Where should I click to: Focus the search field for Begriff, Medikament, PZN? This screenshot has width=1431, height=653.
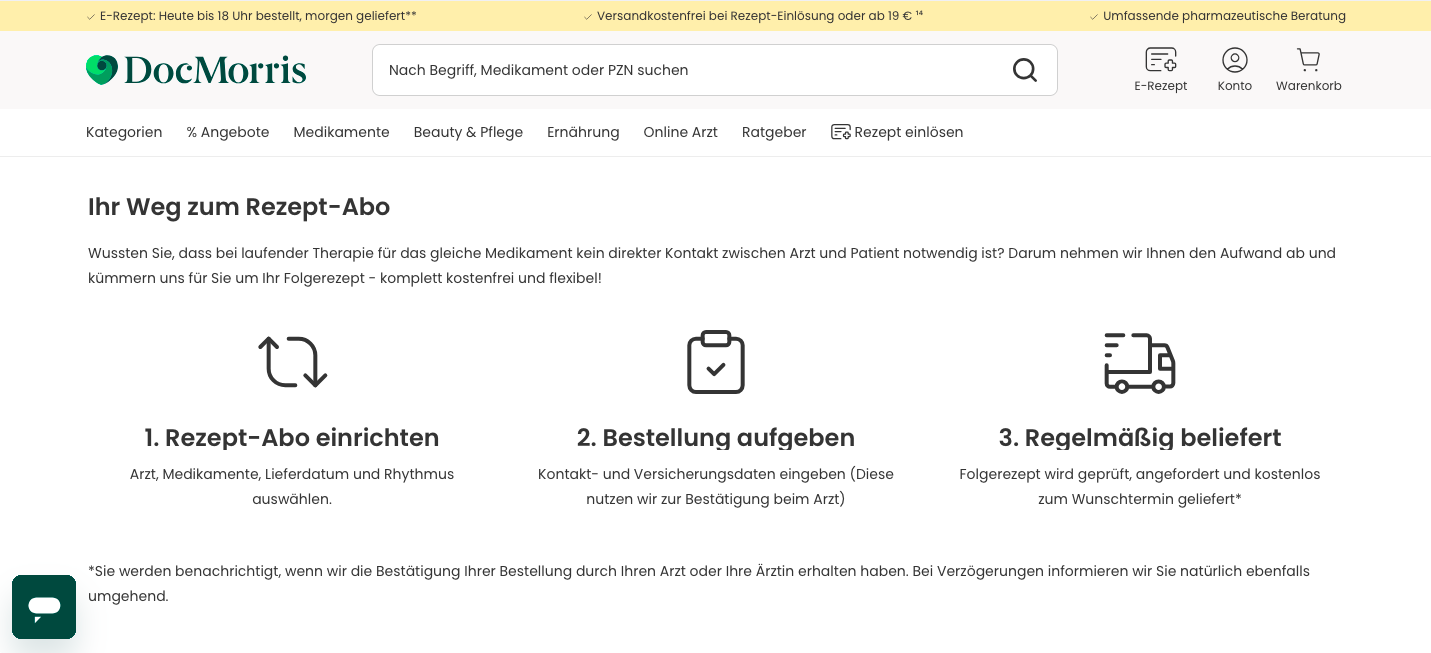coord(714,70)
